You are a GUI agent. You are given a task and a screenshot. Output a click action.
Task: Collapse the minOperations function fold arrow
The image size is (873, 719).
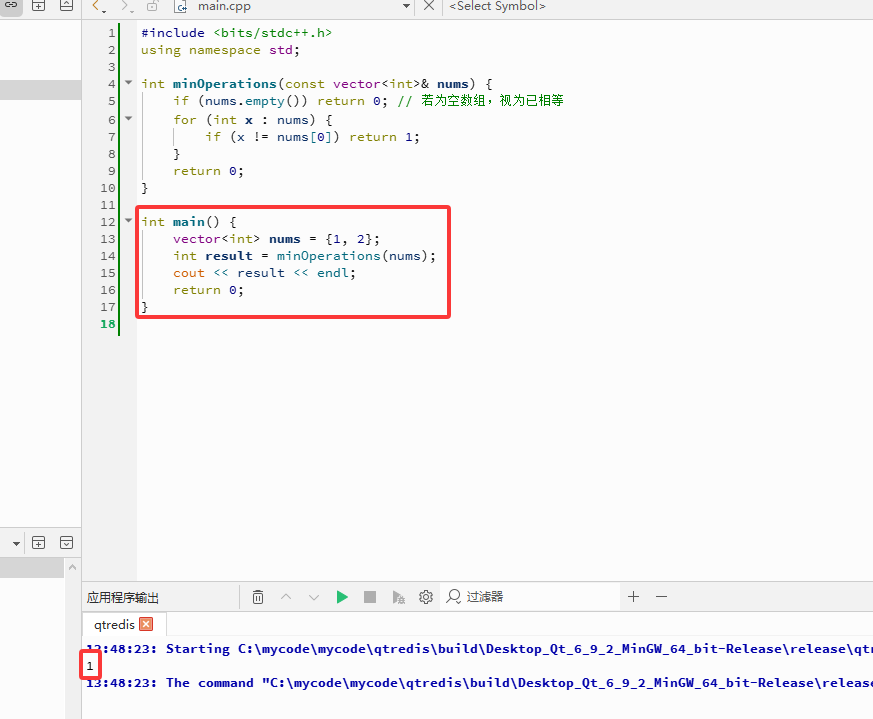click(x=128, y=84)
